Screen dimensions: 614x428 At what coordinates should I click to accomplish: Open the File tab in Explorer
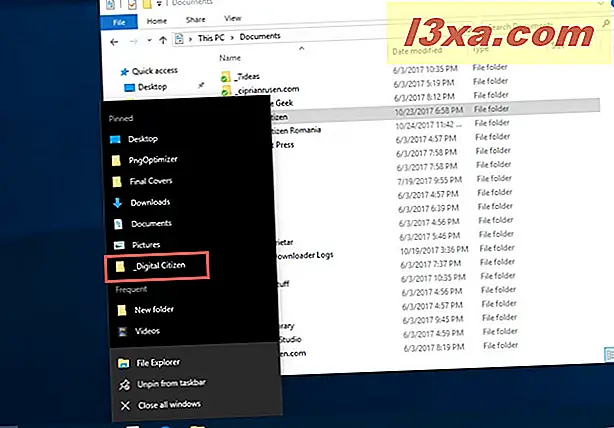(x=119, y=22)
